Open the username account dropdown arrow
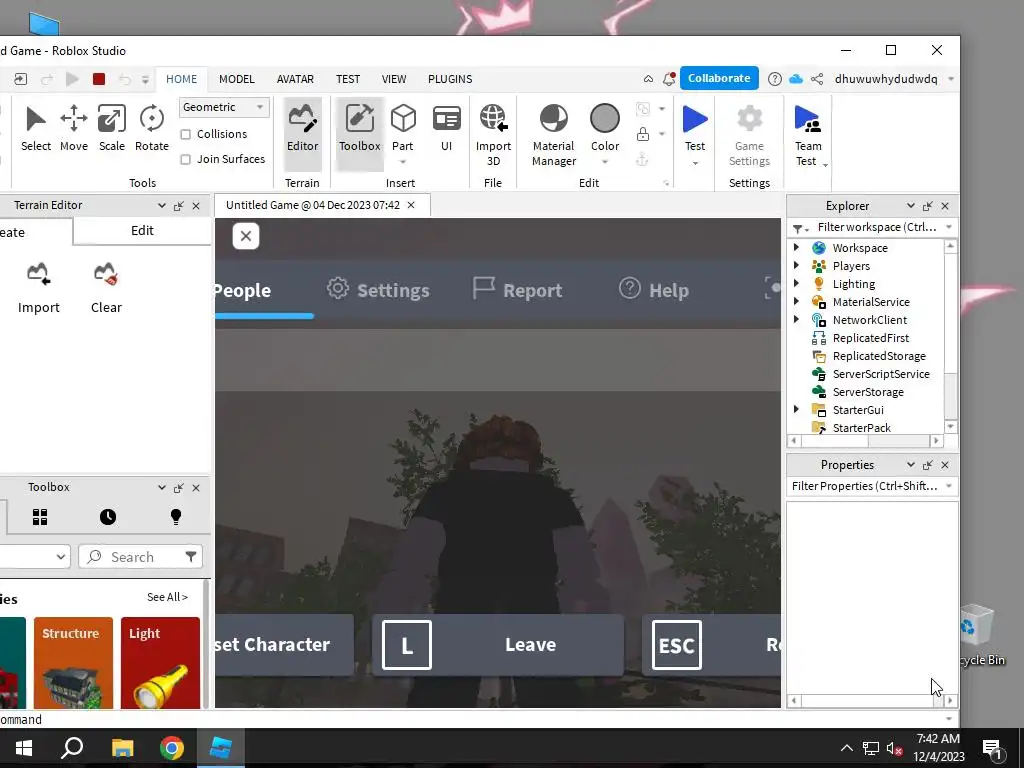Viewport: 1024px width, 768px height. pos(950,79)
